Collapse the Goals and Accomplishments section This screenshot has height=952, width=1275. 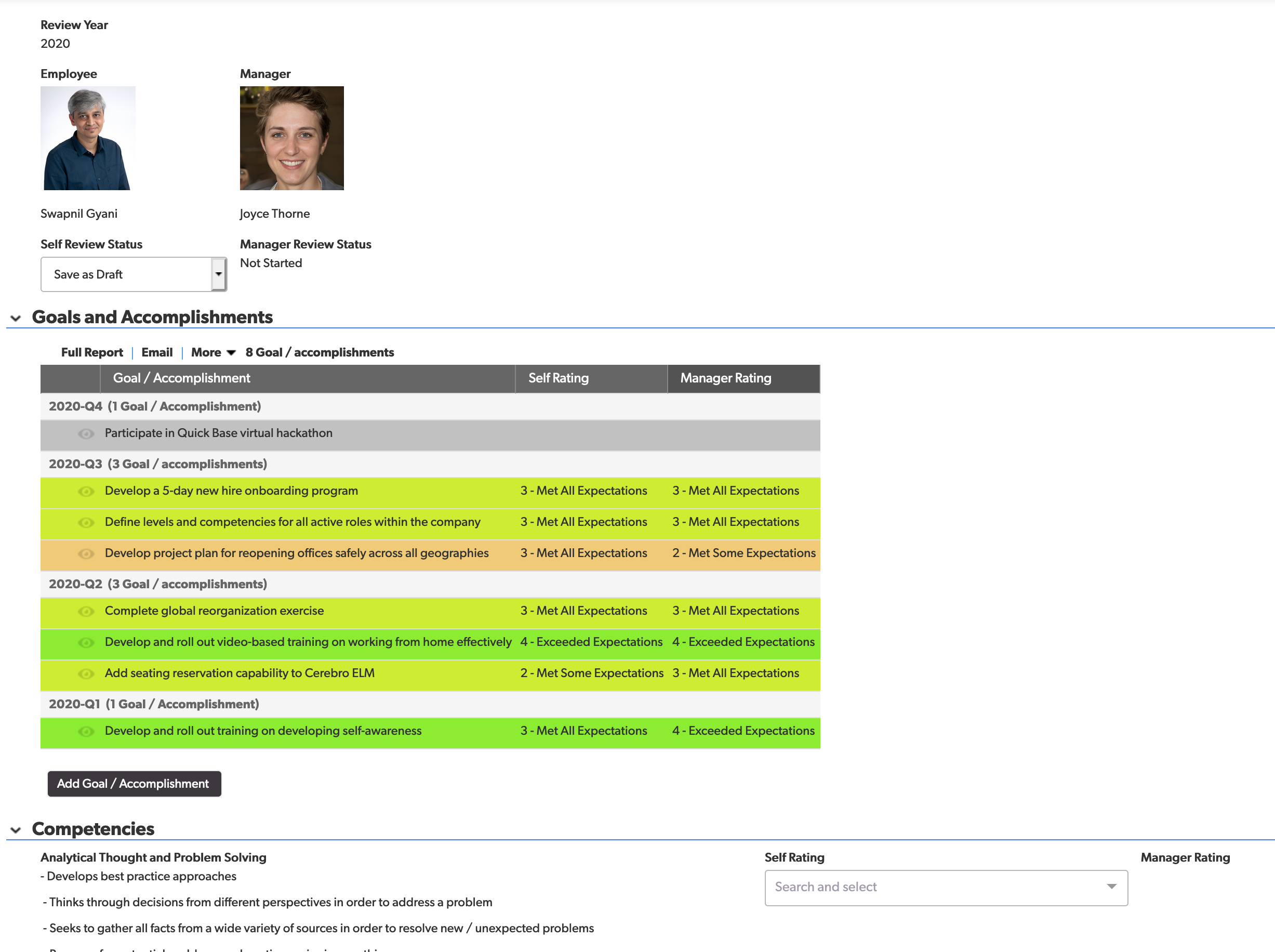pyautogui.click(x=16, y=318)
